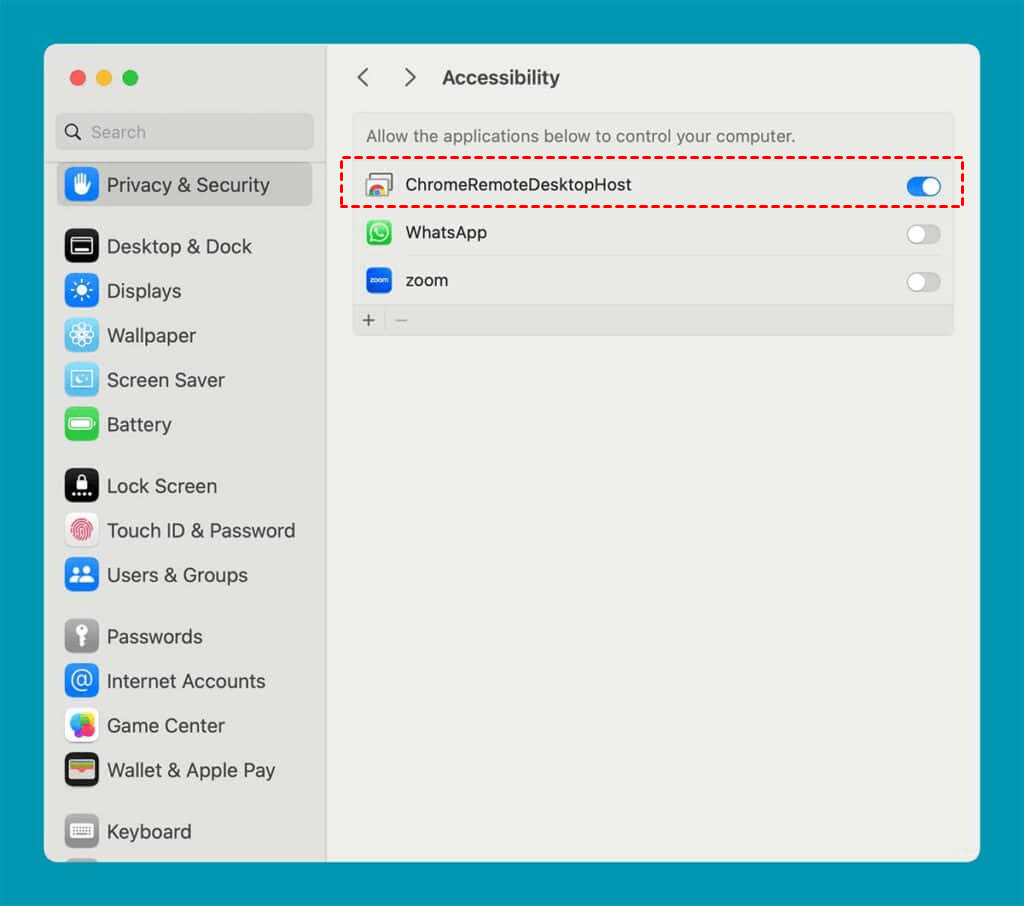This screenshot has width=1024, height=906.
Task: Disable the ChromeRemoteDesktopHost accessibility toggle
Action: (x=923, y=186)
